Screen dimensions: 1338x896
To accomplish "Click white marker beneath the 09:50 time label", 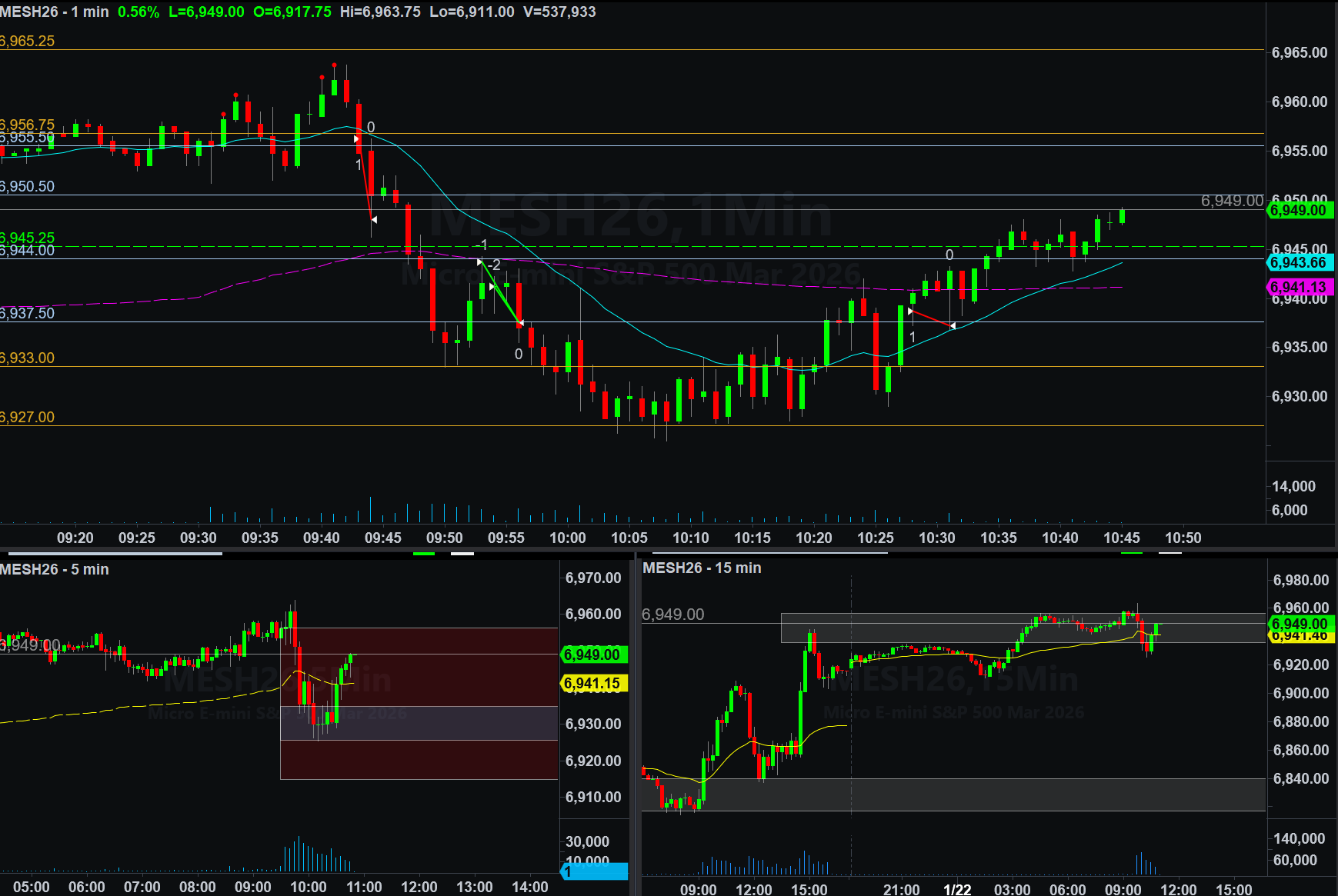I will pyautogui.click(x=462, y=553).
